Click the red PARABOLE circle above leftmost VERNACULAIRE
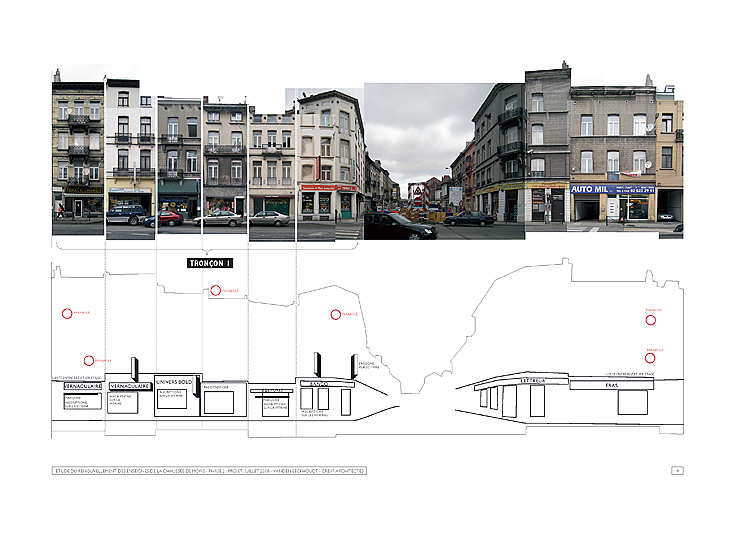The height and width of the screenshot is (535, 750). [x=88, y=360]
